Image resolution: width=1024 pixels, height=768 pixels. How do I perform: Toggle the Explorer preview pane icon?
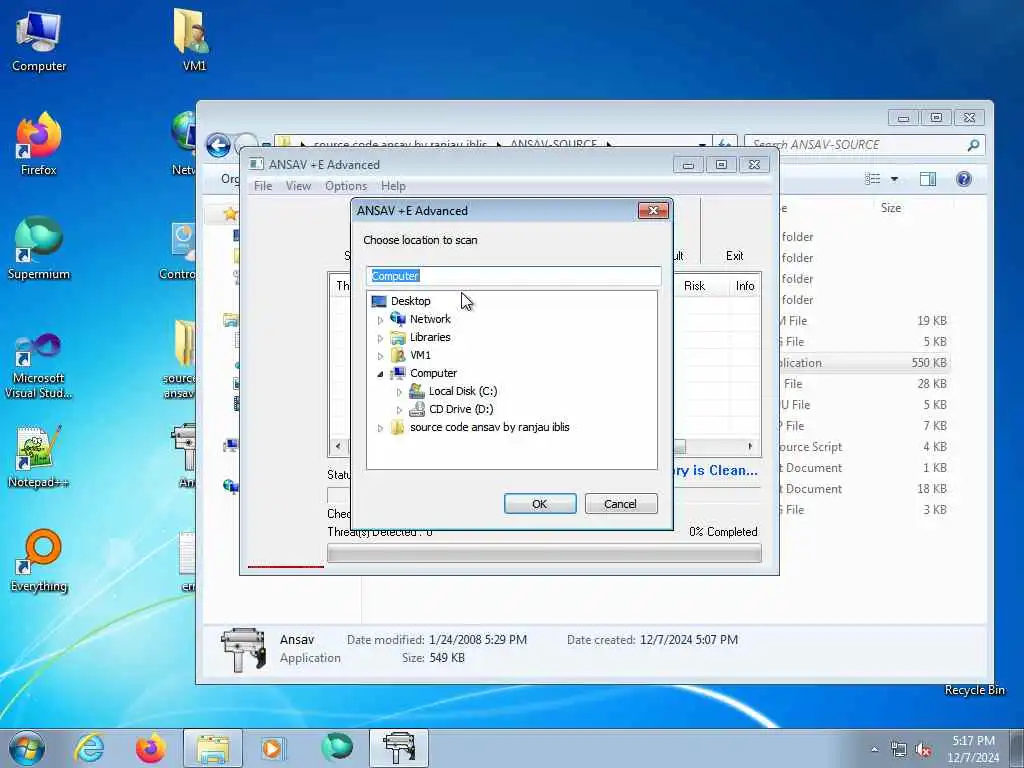coord(927,179)
